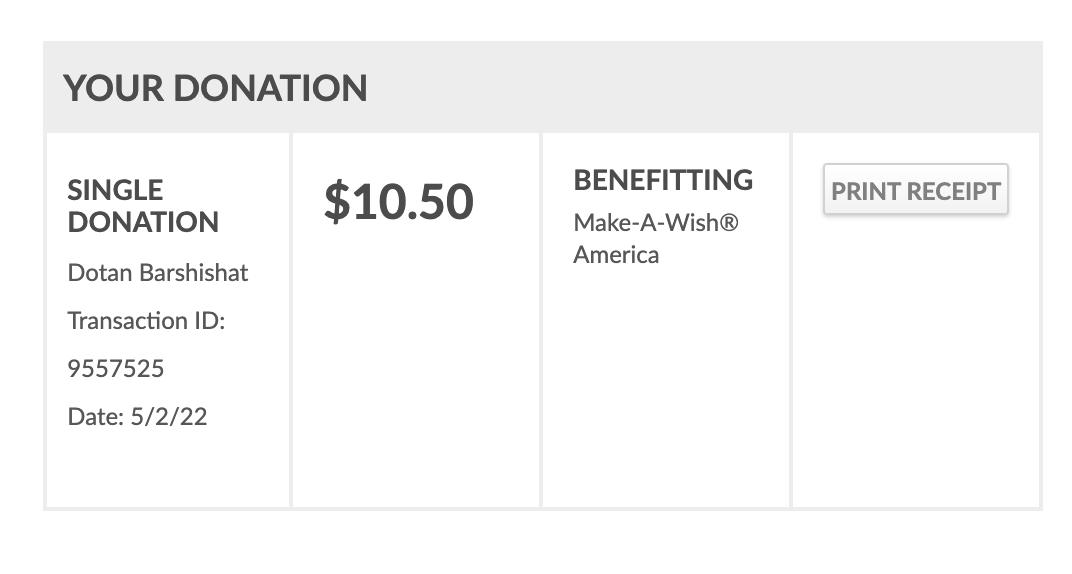
Task: Click the registered trademark ® symbol
Action: [x=730, y=222]
